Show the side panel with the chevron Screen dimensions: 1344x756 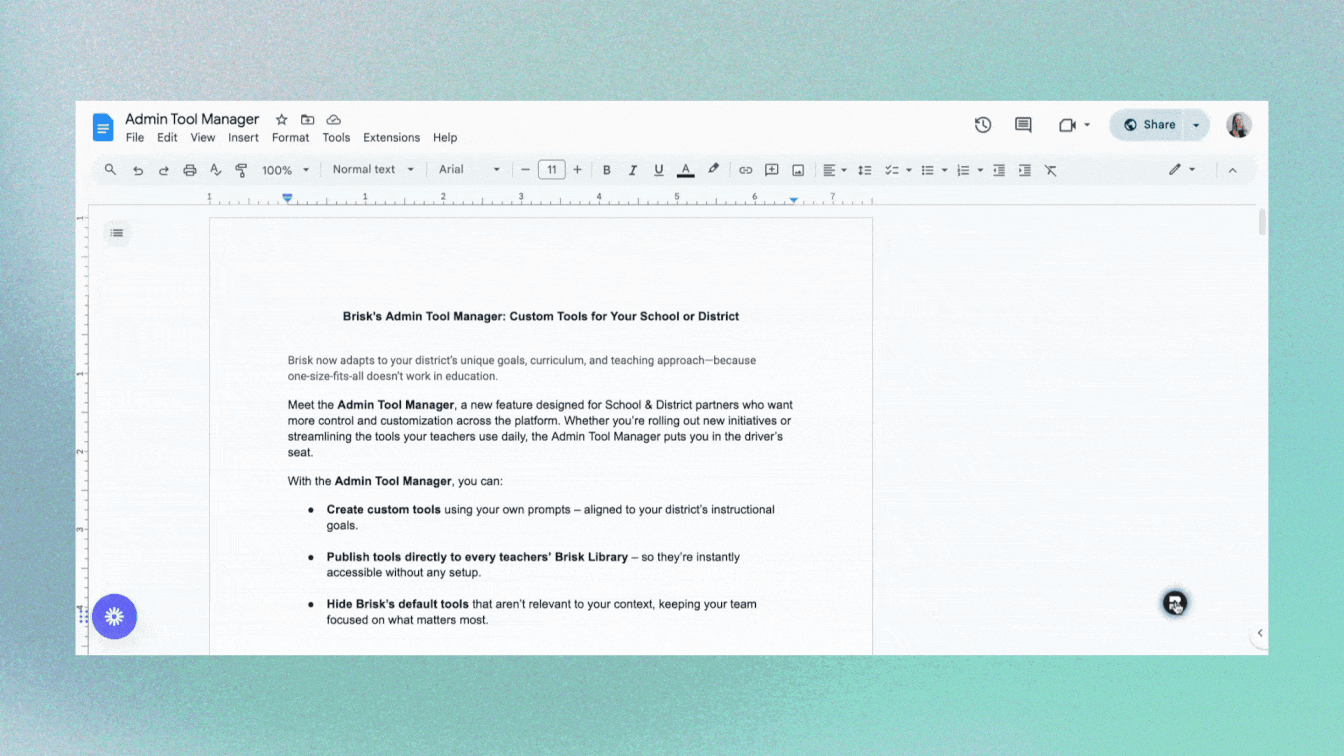[1260, 633]
